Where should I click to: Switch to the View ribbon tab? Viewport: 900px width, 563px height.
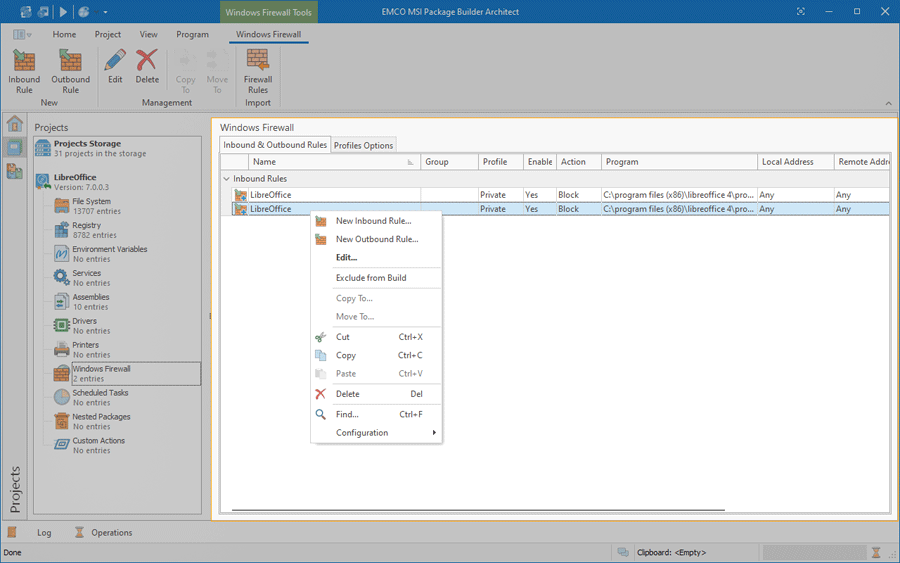click(149, 34)
